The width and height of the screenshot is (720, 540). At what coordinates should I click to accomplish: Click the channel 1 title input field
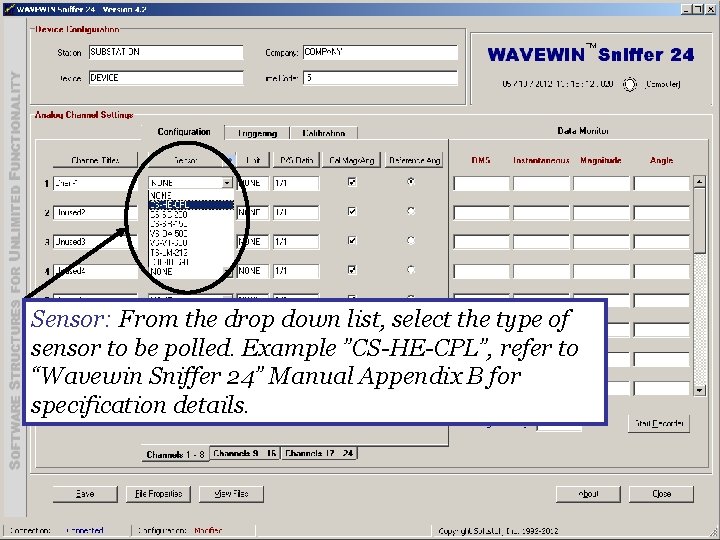coord(95,183)
